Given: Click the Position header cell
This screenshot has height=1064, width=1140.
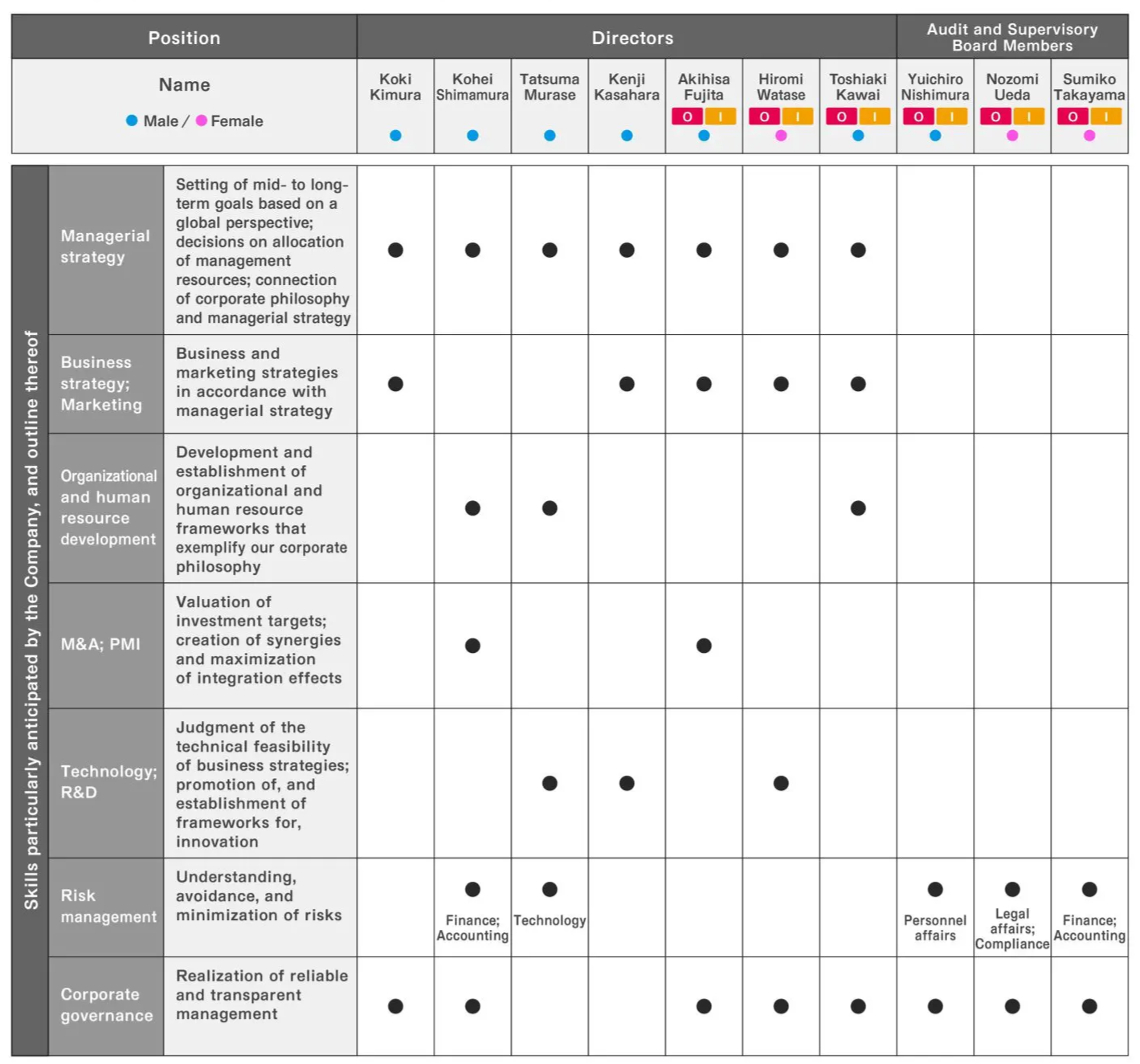Looking at the screenshot, I should 184,38.
